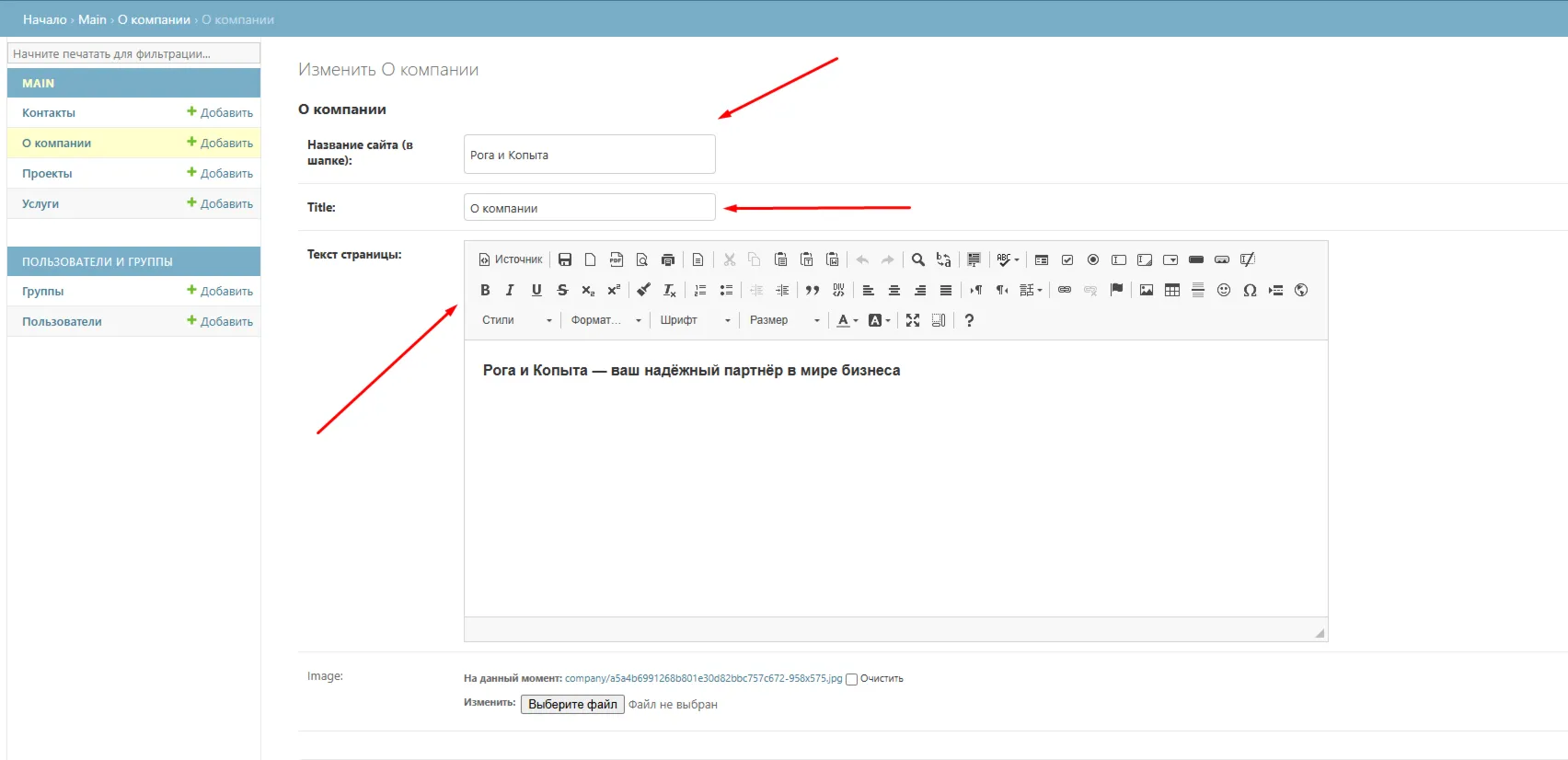Insert a radio button form element

click(x=1093, y=259)
